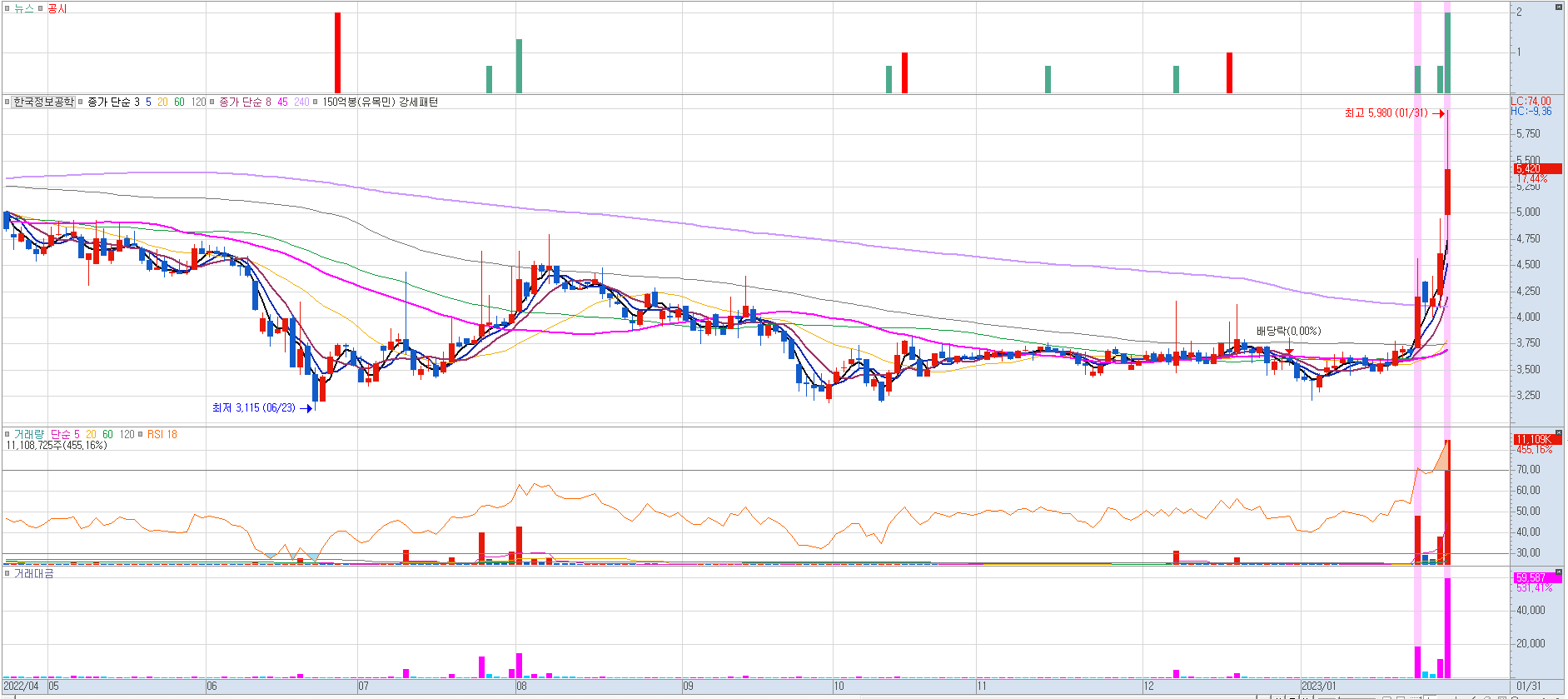Click the 70.00 RSI axis level label

click(x=1528, y=469)
